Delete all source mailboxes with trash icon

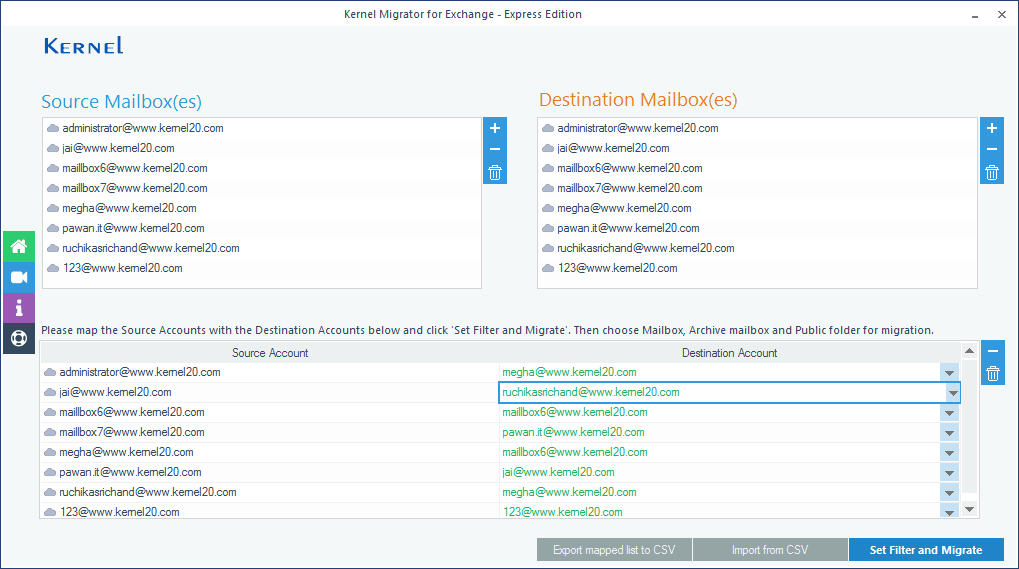click(x=495, y=173)
